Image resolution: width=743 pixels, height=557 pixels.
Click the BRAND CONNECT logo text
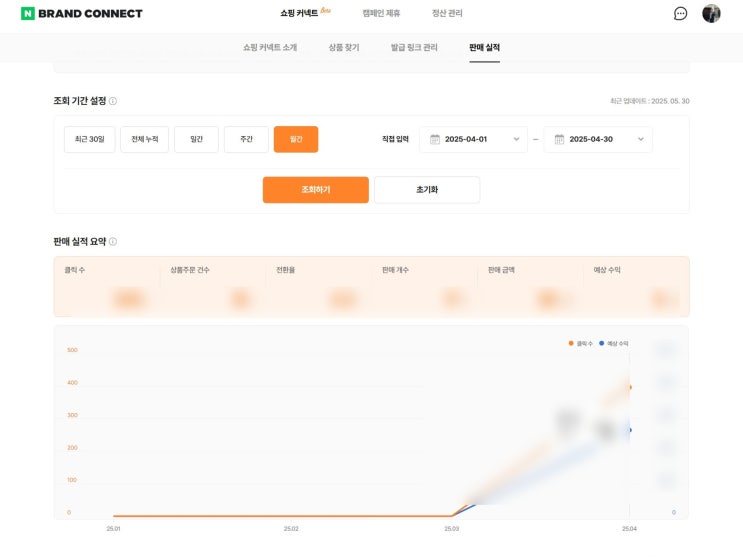pyautogui.click(x=90, y=14)
